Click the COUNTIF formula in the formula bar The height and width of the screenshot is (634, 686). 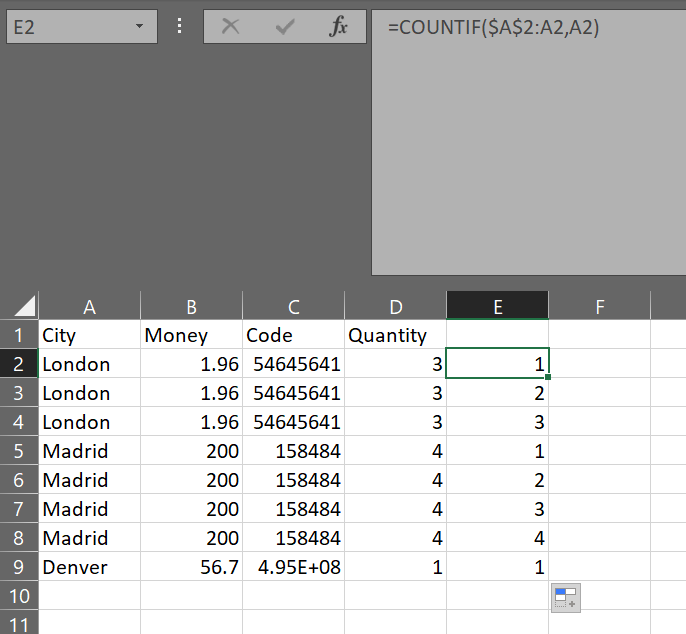coord(493,27)
